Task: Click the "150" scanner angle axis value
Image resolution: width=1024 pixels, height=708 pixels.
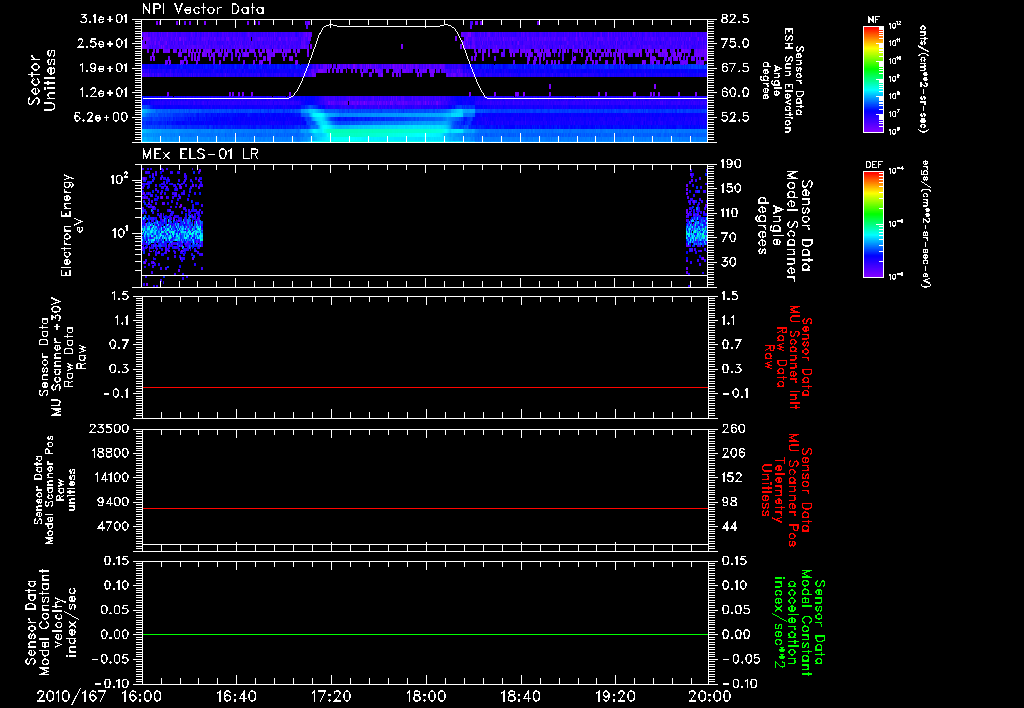Action: [731, 189]
